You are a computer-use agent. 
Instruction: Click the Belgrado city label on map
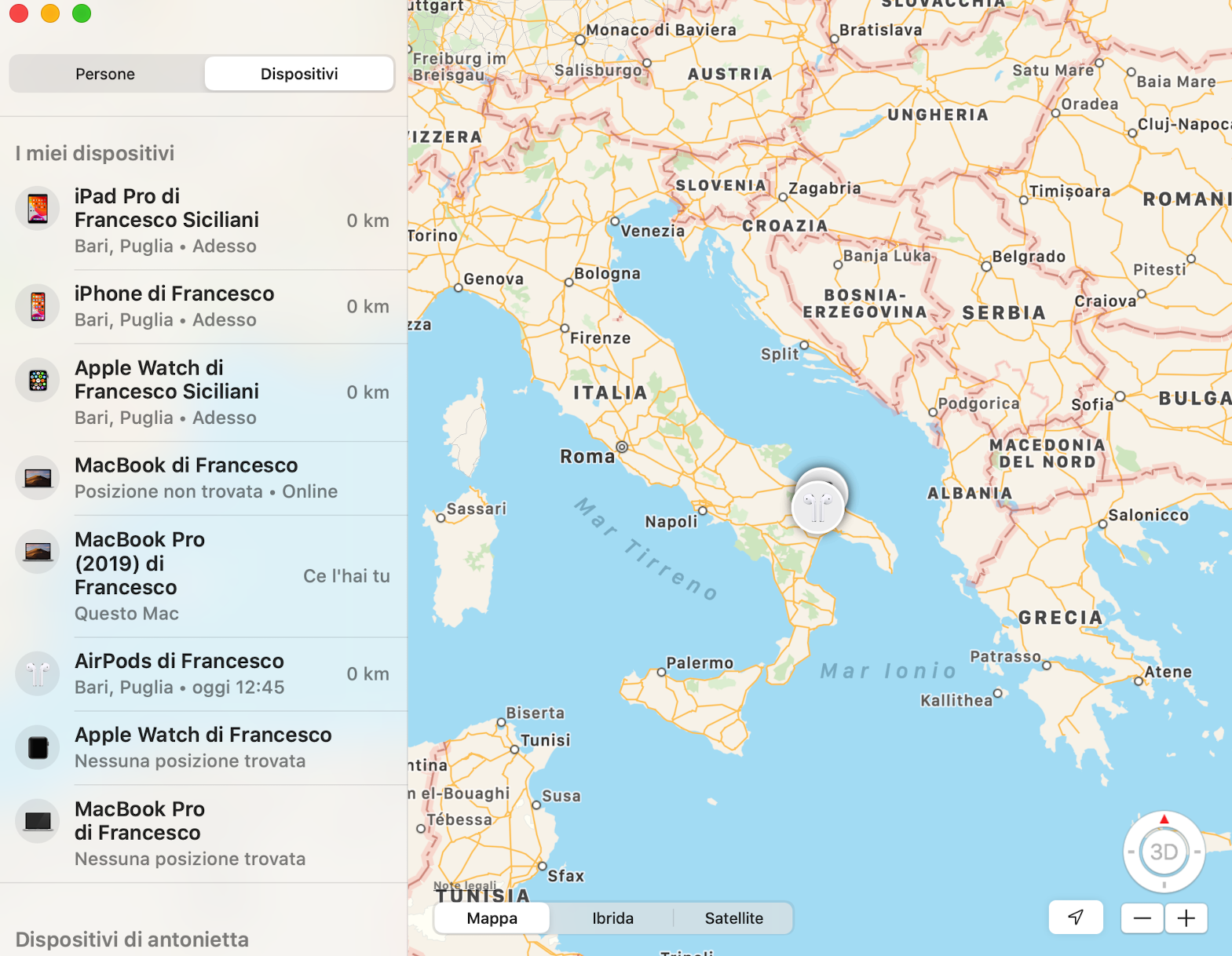(x=1029, y=256)
